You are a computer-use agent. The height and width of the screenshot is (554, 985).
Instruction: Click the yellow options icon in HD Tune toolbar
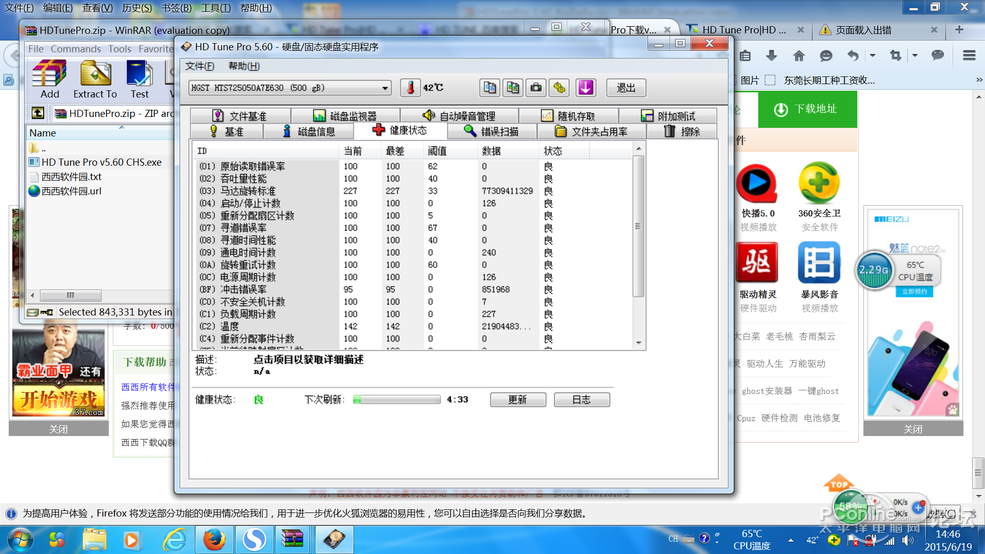click(559, 88)
